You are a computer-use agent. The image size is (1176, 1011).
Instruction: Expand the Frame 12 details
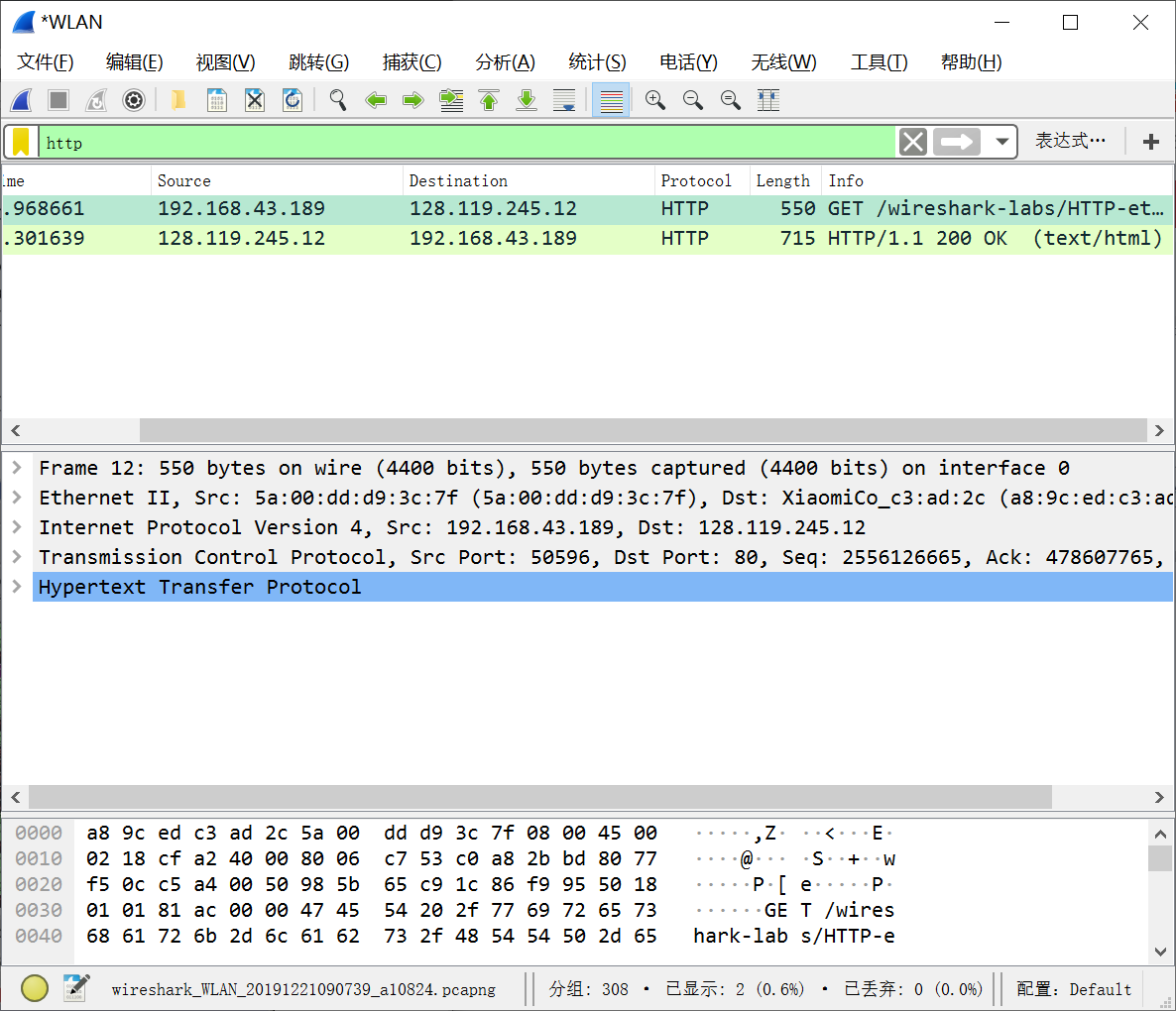pos(17,468)
